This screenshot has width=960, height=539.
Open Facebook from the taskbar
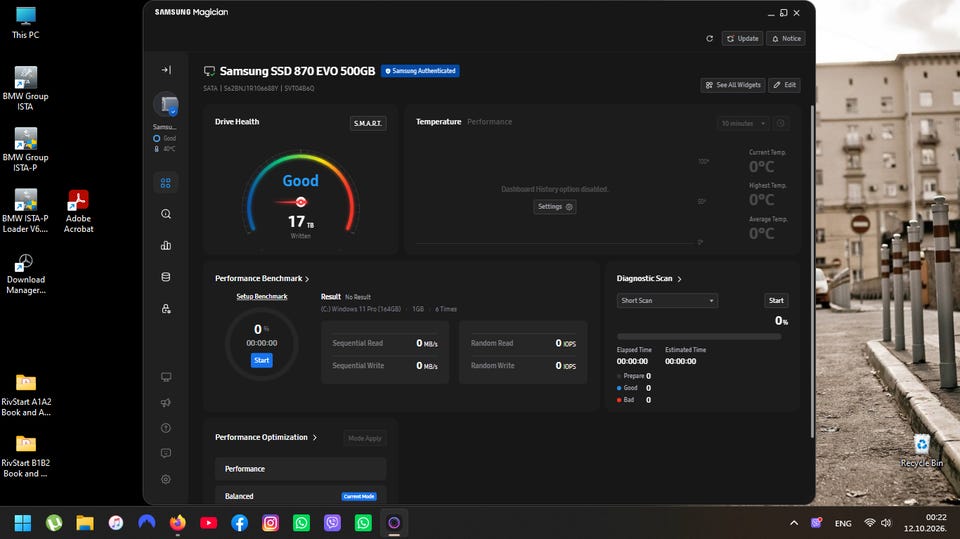[x=239, y=523]
